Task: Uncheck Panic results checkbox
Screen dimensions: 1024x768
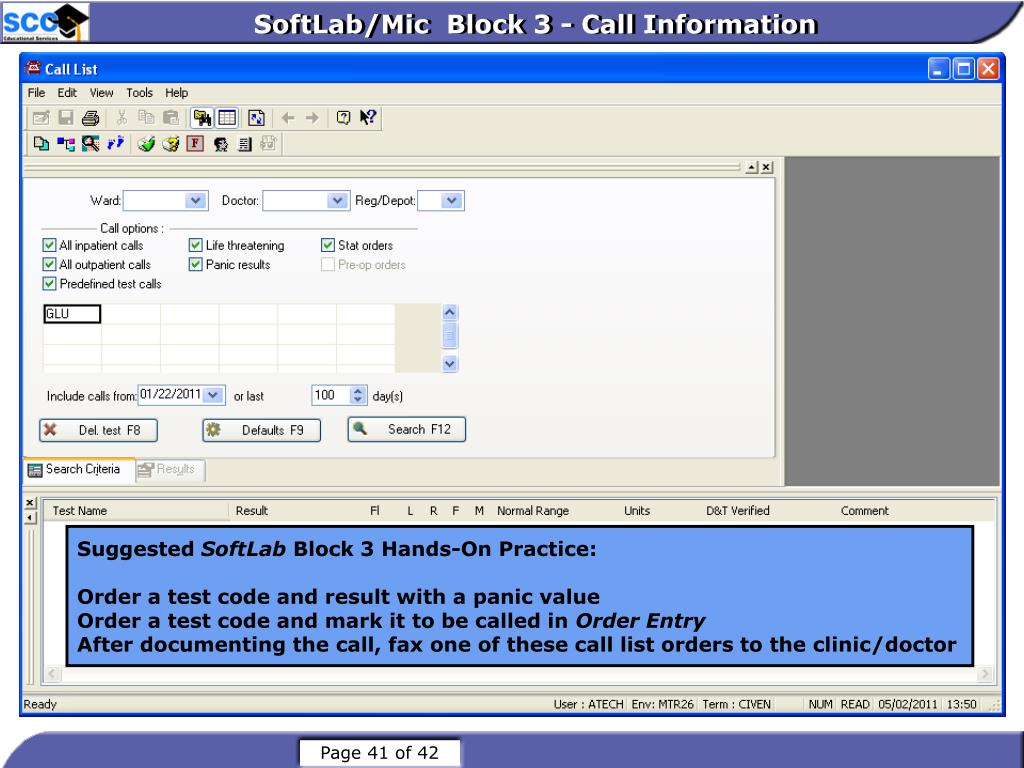Action: pyautogui.click(x=195, y=264)
